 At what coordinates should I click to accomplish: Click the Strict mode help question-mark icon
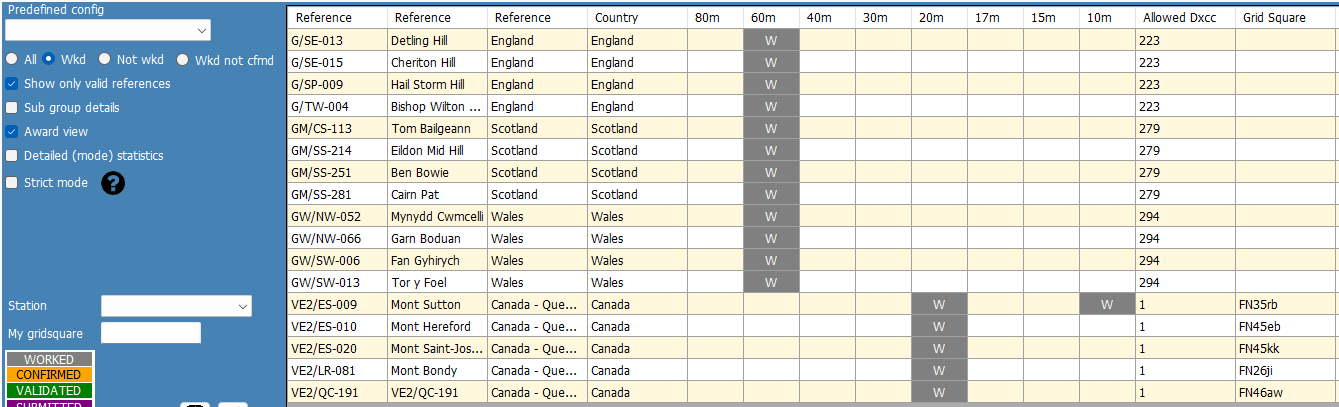[114, 183]
